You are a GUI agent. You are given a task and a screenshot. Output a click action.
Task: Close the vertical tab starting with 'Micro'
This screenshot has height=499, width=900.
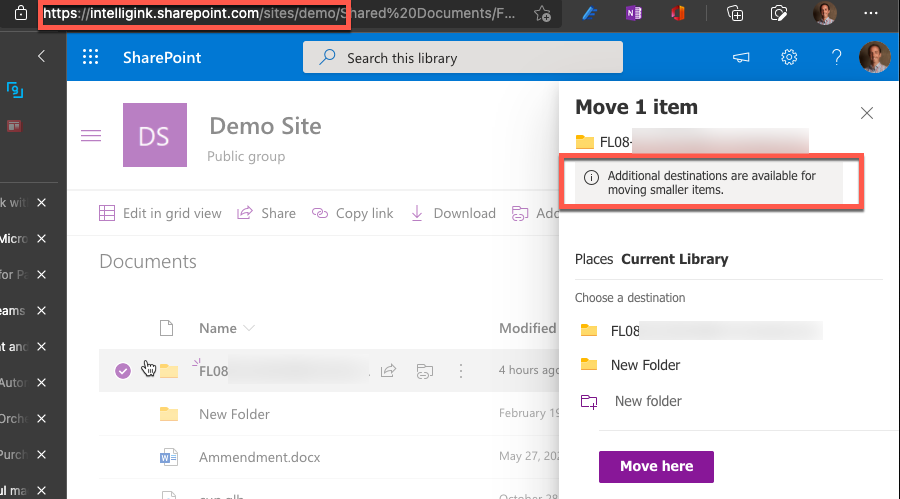coord(41,238)
